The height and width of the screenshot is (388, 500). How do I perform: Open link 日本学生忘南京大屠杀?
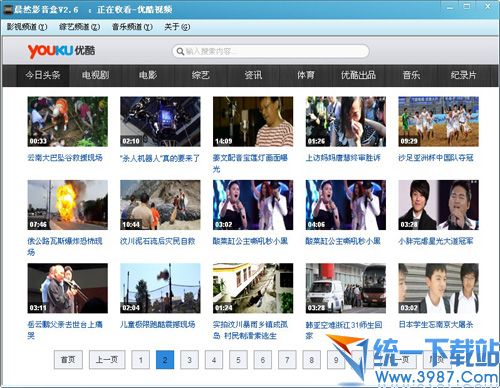436,324
